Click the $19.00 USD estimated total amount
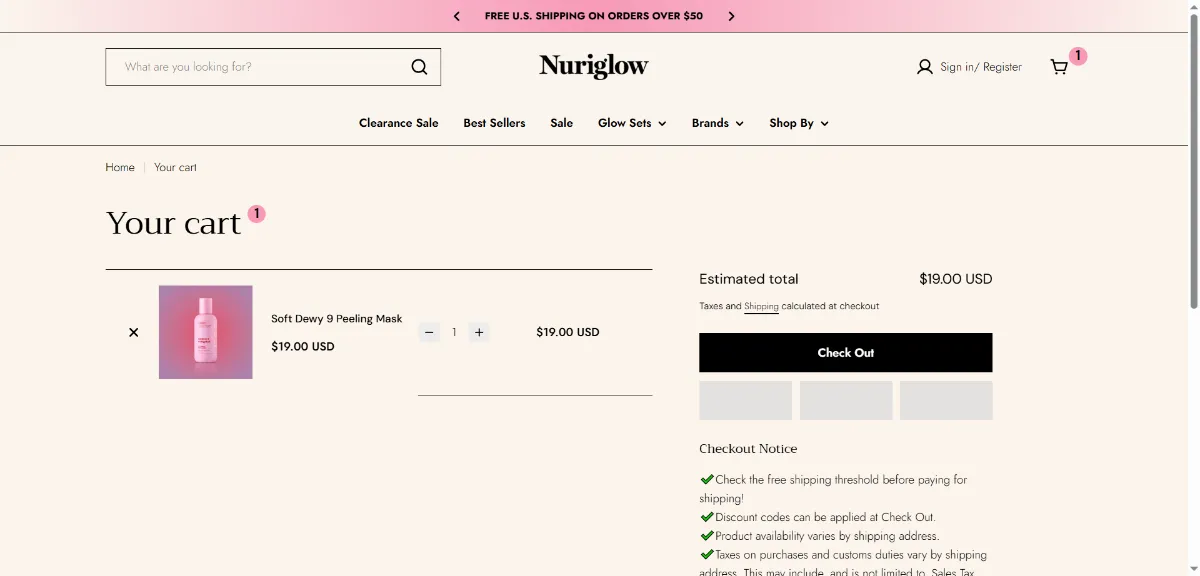The width and height of the screenshot is (1200, 576). pos(956,279)
